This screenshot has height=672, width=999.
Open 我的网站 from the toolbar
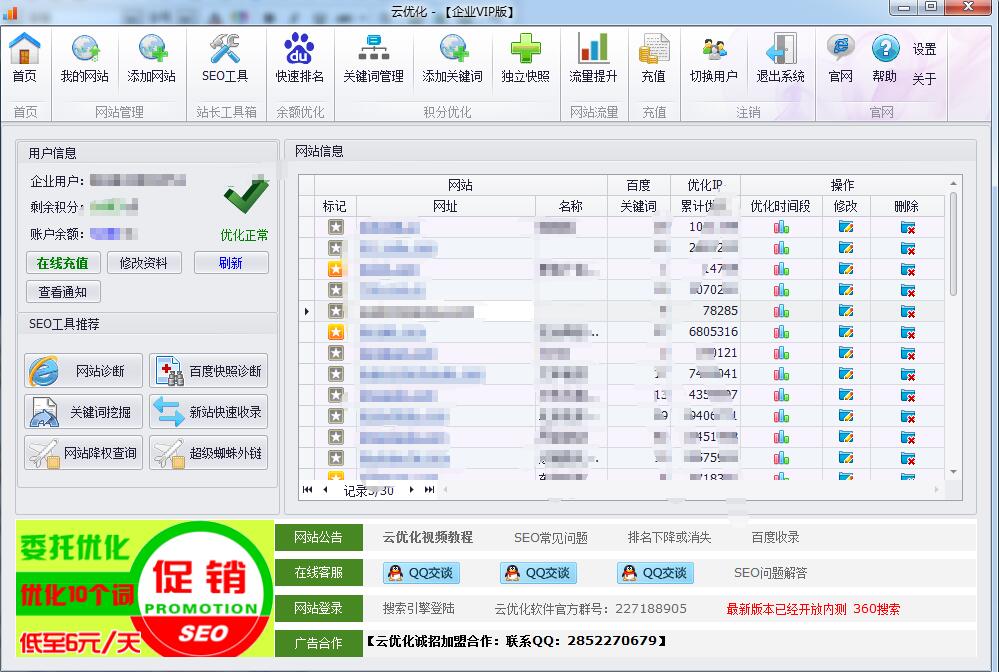(85, 58)
